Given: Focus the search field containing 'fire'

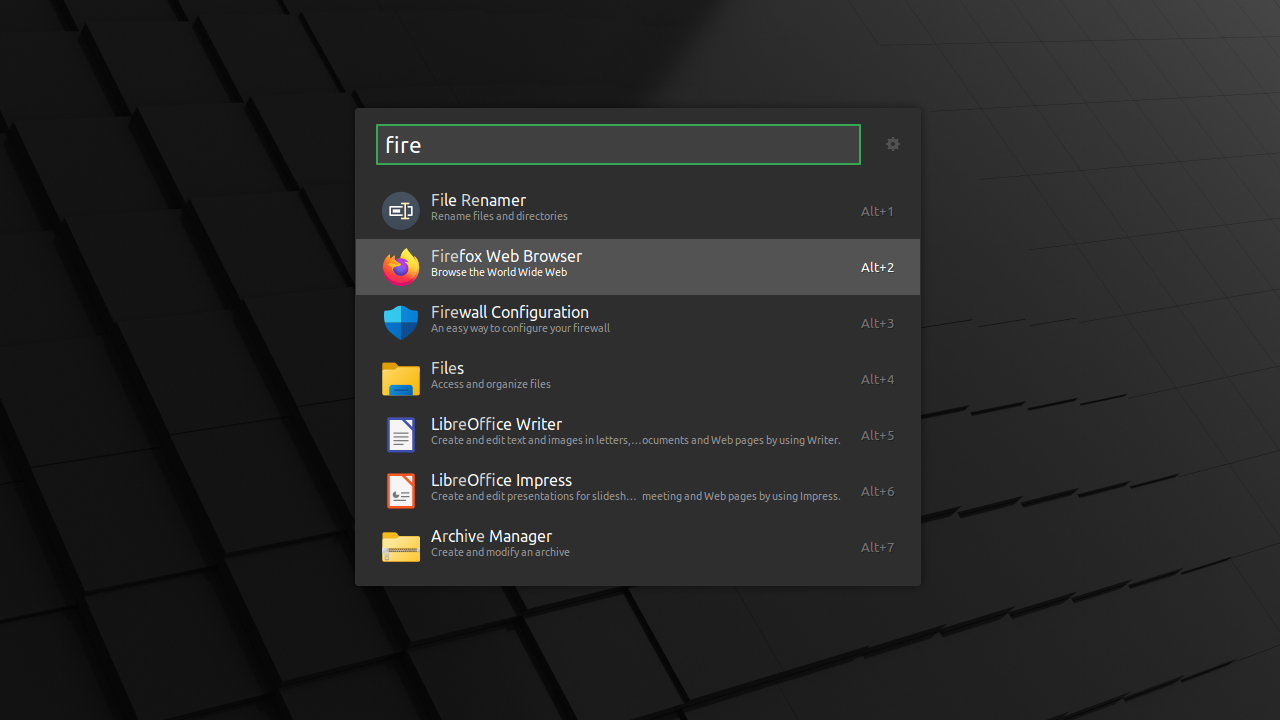Looking at the screenshot, I should (618, 145).
